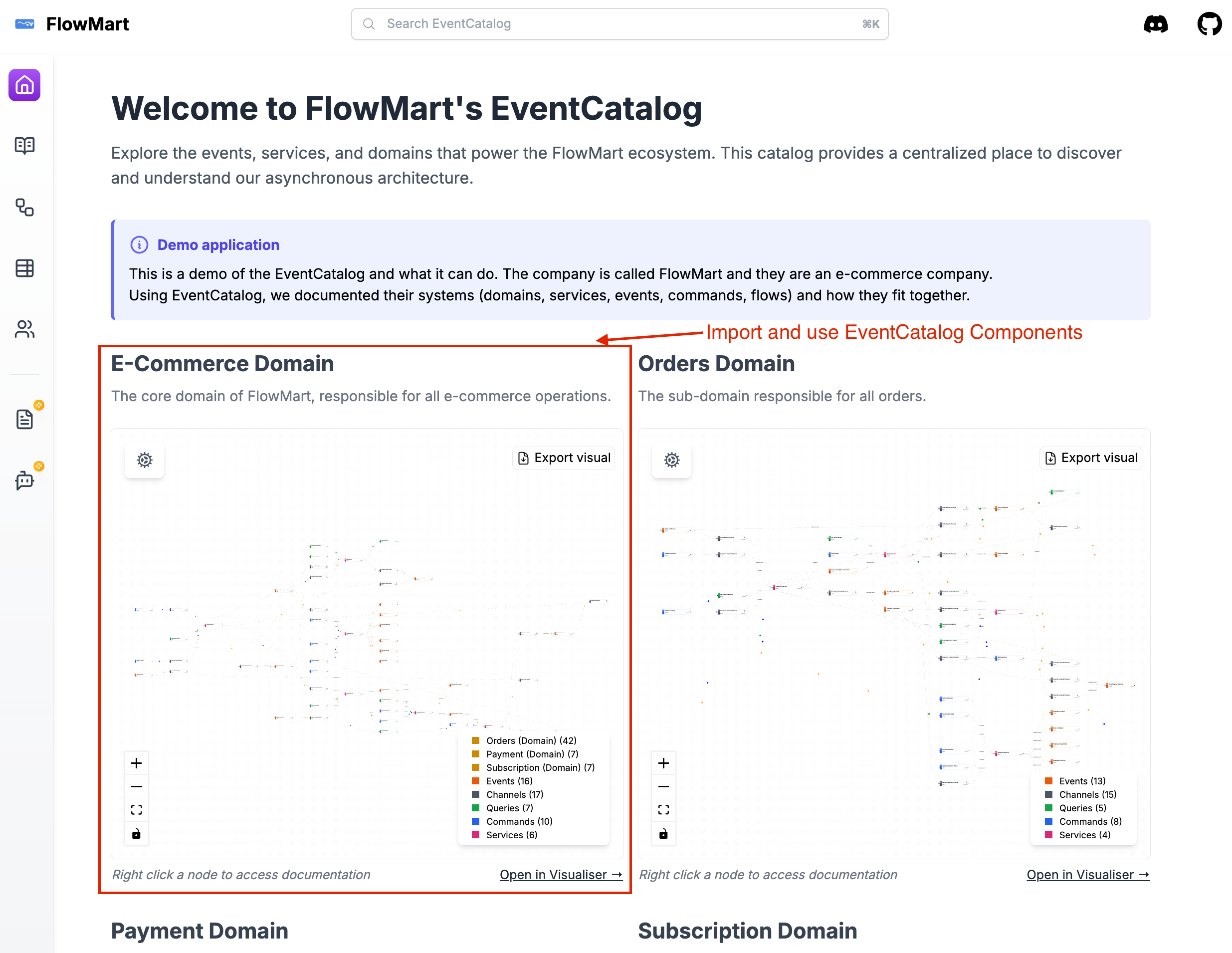Viewport: 1232px width, 953px height.
Task: Zoom in using the plus on the Orders diagram
Action: click(663, 763)
